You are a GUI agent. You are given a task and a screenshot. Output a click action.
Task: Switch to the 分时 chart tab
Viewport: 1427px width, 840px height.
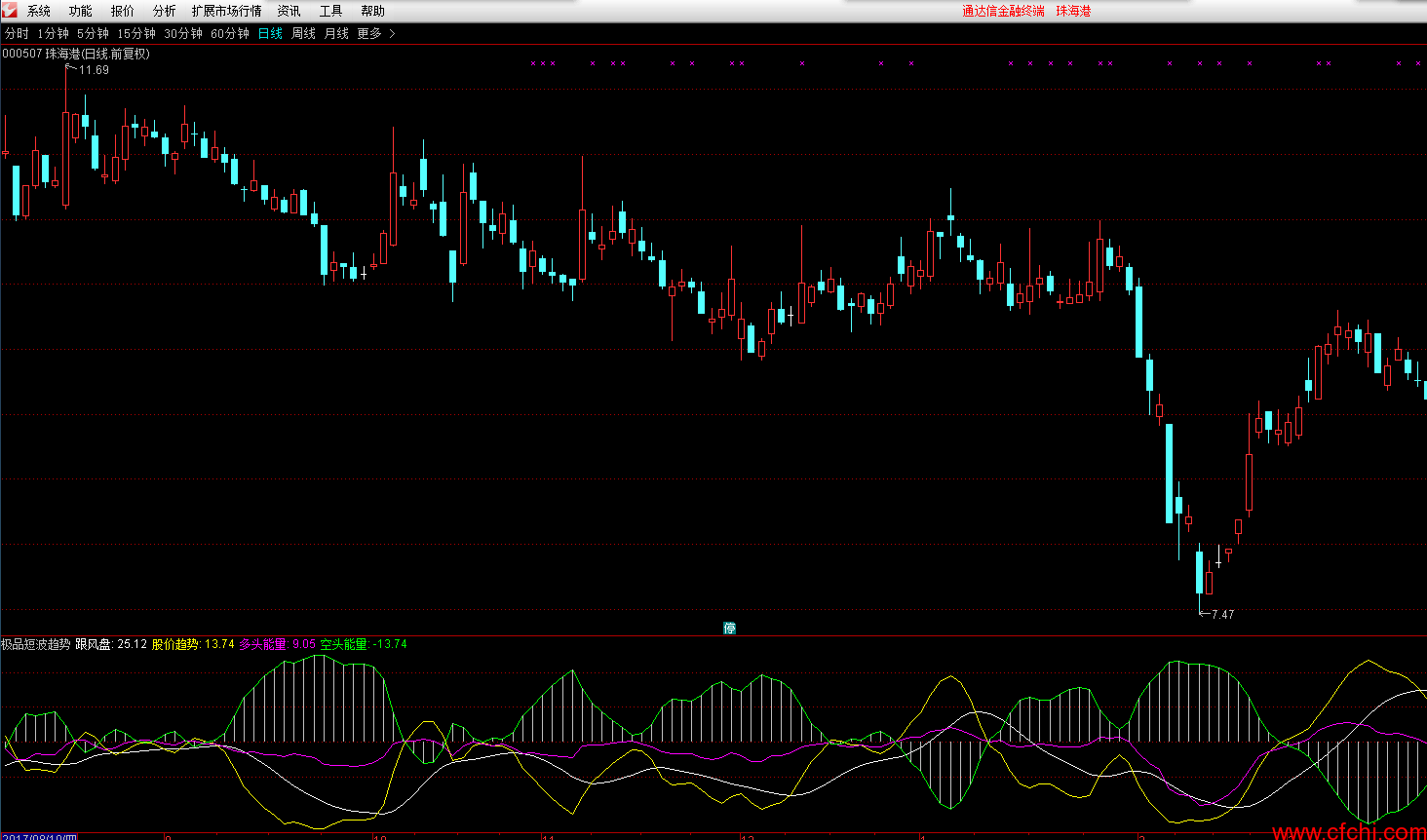(x=17, y=33)
